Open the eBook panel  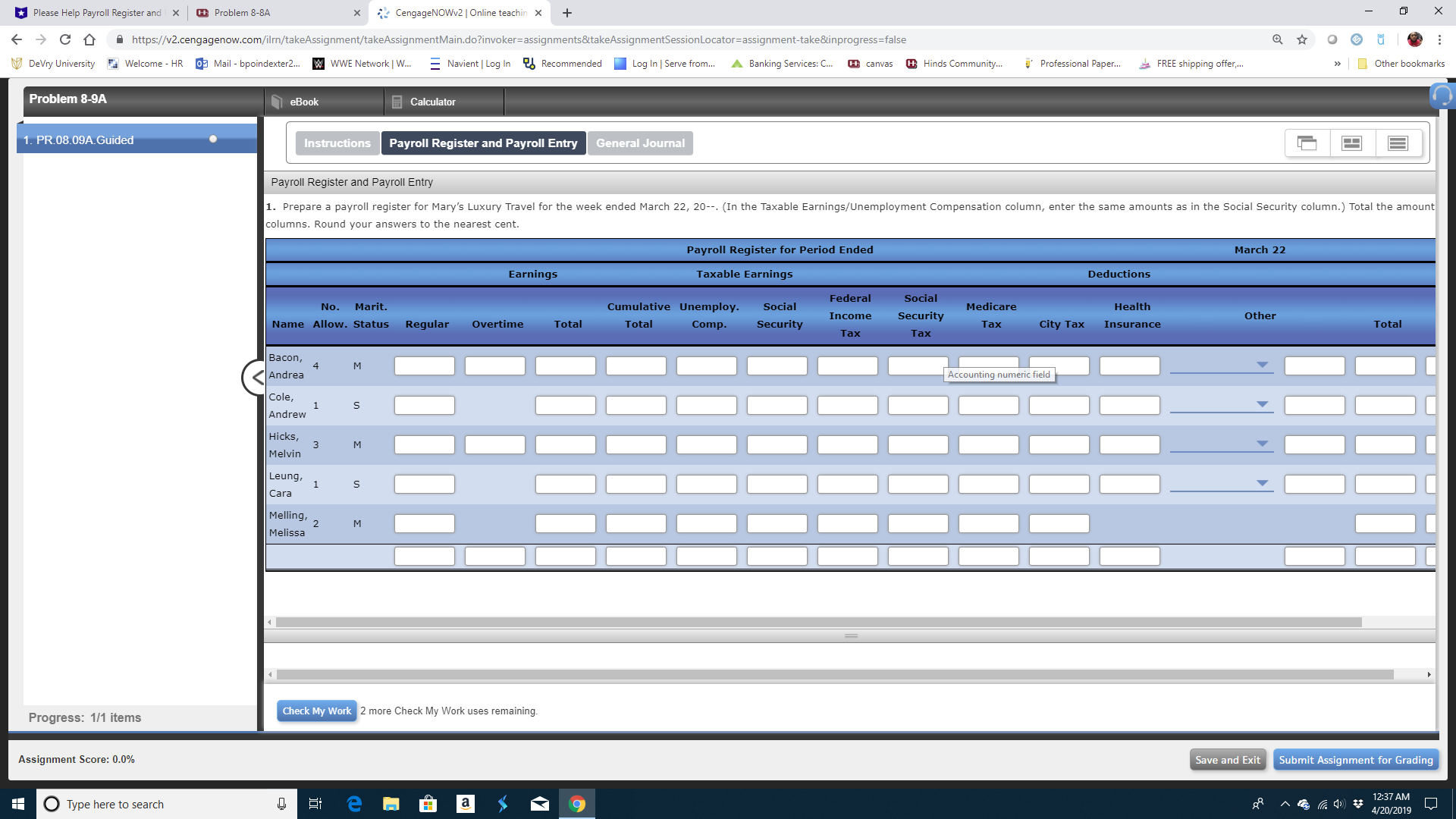tap(303, 102)
